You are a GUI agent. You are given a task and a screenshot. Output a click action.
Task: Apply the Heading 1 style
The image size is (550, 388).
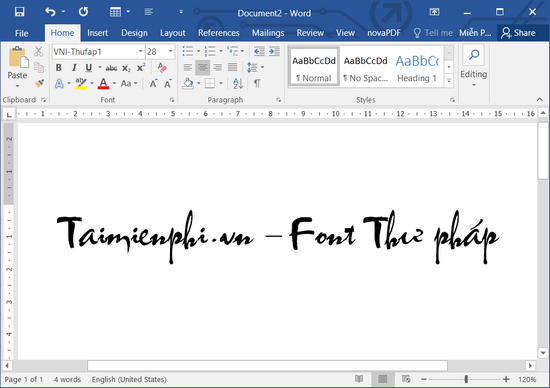pyautogui.click(x=417, y=67)
